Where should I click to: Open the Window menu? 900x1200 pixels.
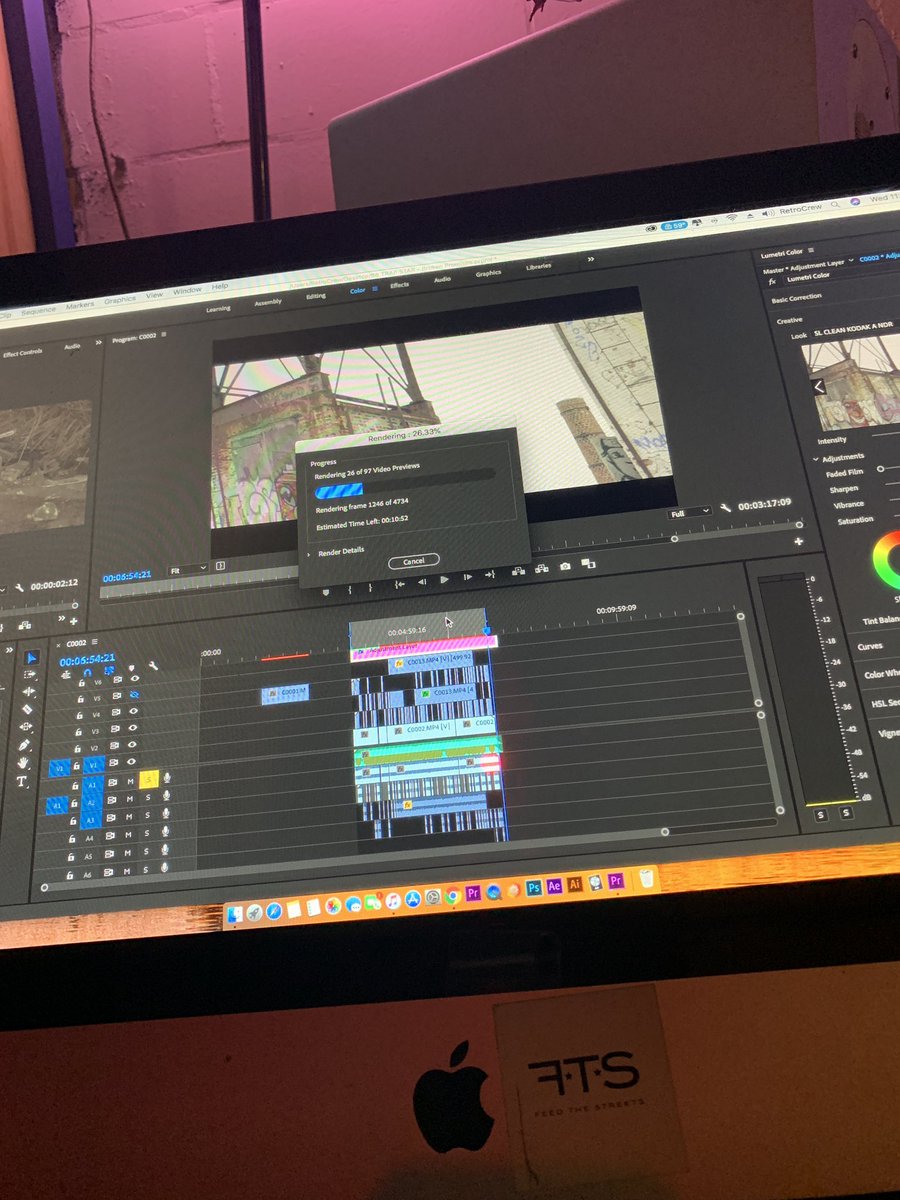[187, 291]
